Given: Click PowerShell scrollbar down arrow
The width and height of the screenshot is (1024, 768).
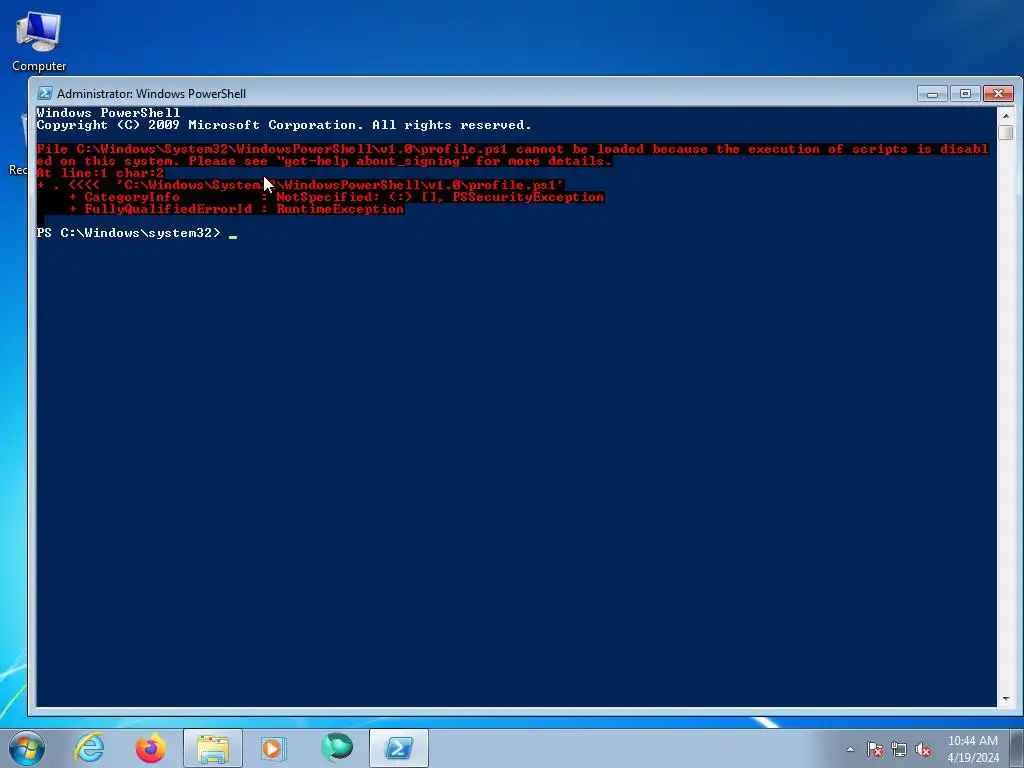Looking at the screenshot, I should (1006, 699).
